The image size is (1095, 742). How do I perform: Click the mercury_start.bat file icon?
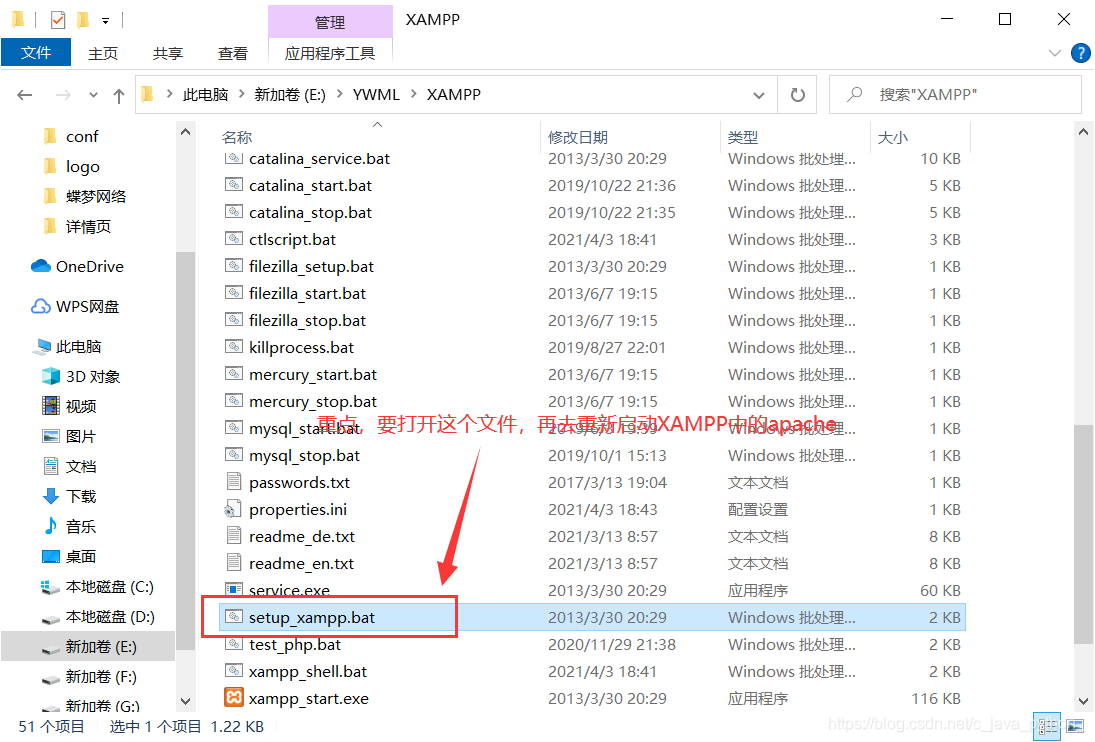pos(233,374)
